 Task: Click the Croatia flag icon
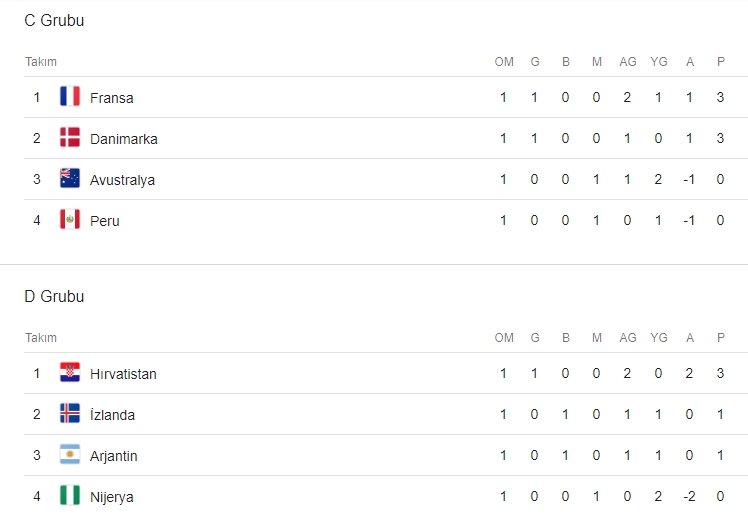pos(70,373)
